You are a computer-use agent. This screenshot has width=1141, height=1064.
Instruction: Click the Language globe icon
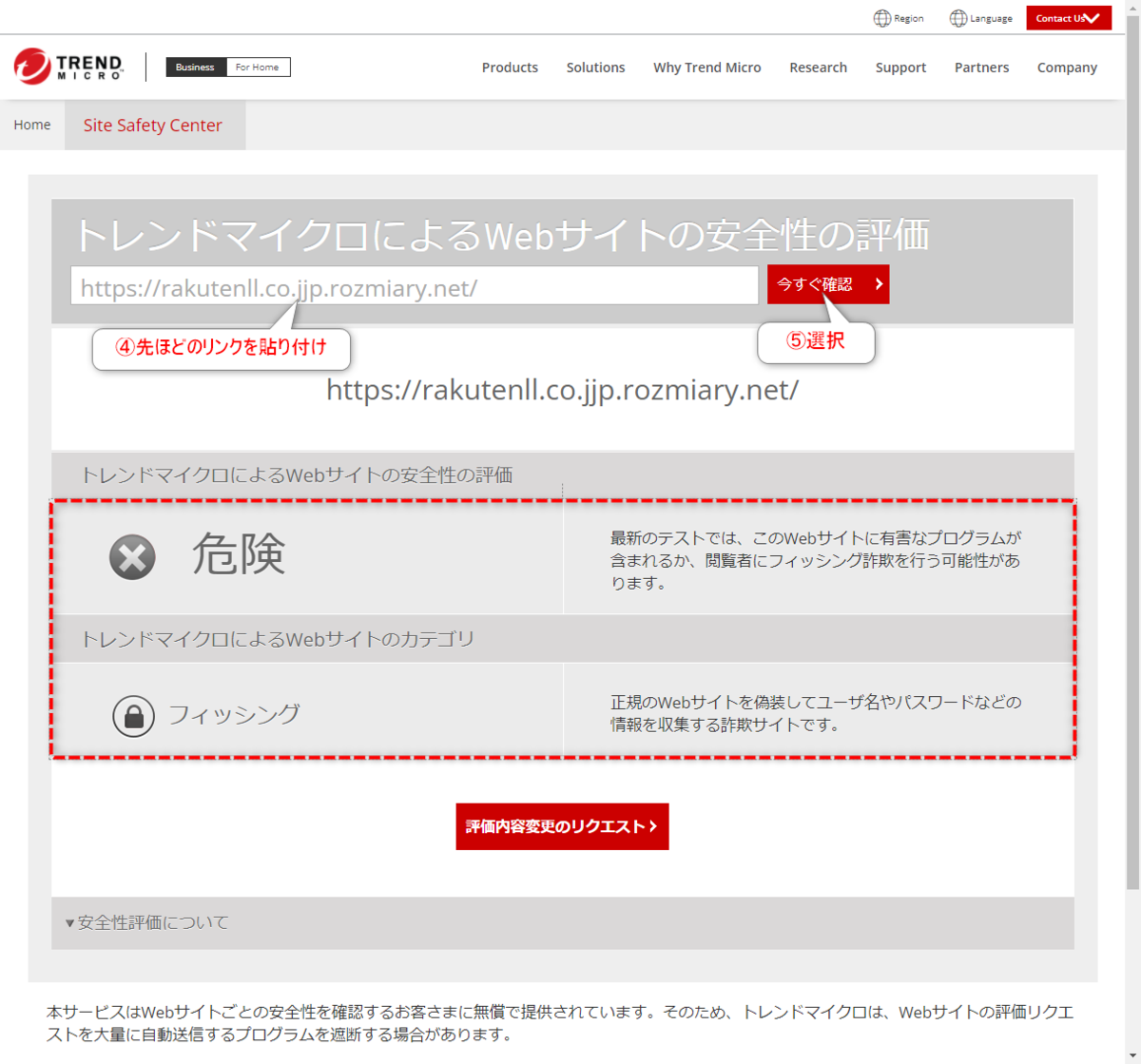click(958, 18)
